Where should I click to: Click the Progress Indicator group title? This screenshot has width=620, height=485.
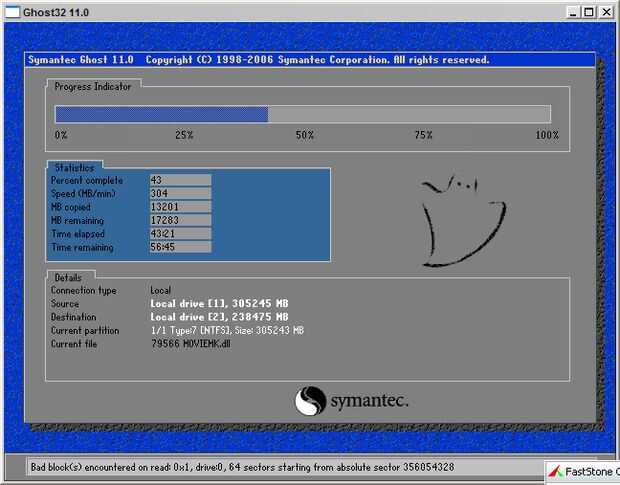pos(93,87)
